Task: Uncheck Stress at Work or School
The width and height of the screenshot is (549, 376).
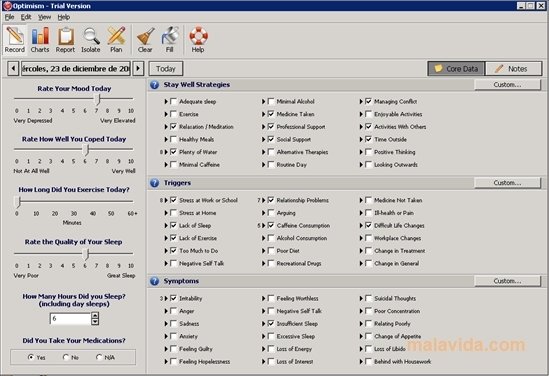Action: (173, 200)
